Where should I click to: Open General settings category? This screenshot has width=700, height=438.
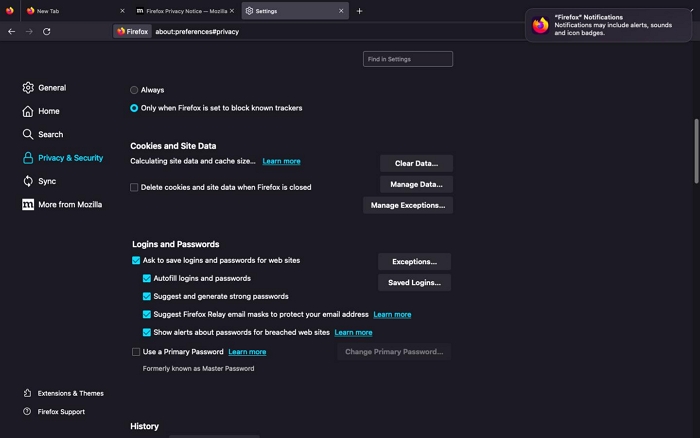(52, 88)
